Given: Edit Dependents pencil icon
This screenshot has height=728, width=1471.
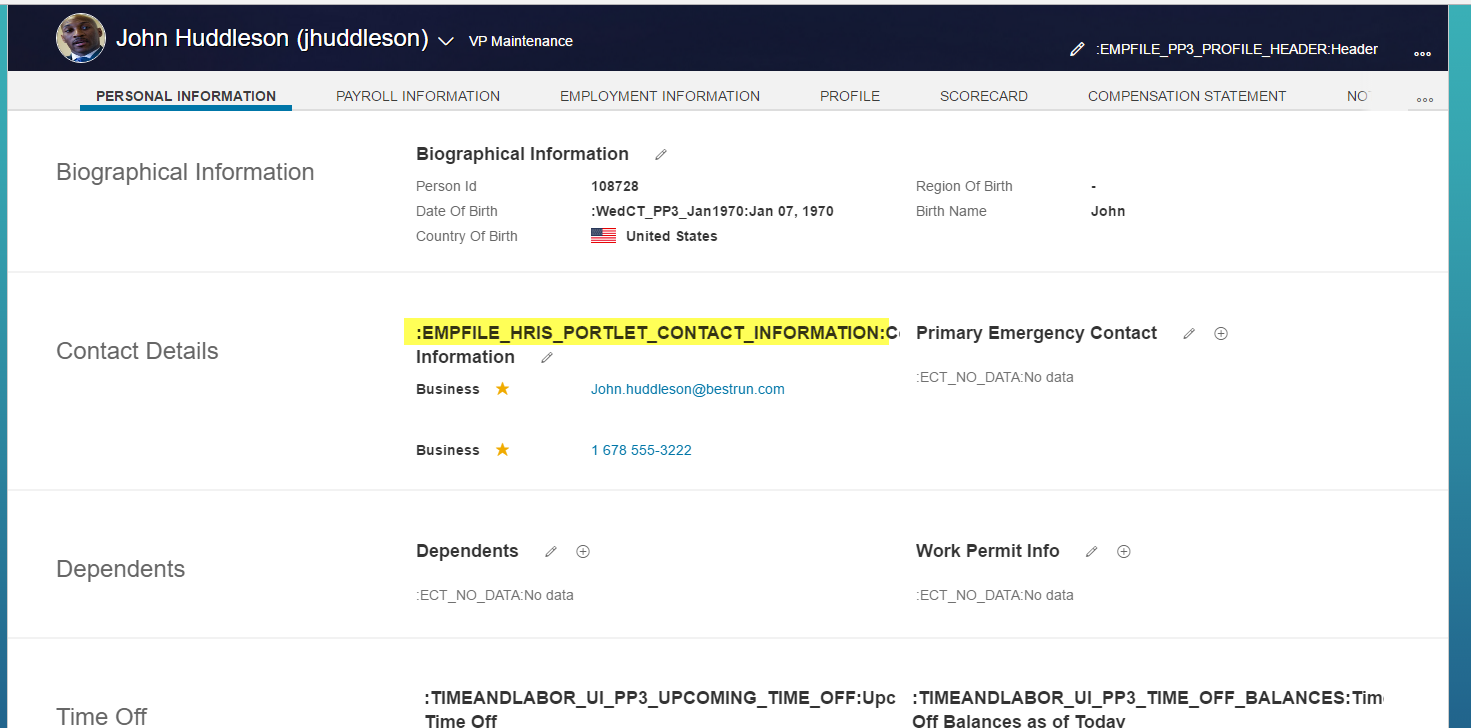Looking at the screenshot, I should pyautogui.click(x=551, y=552).
